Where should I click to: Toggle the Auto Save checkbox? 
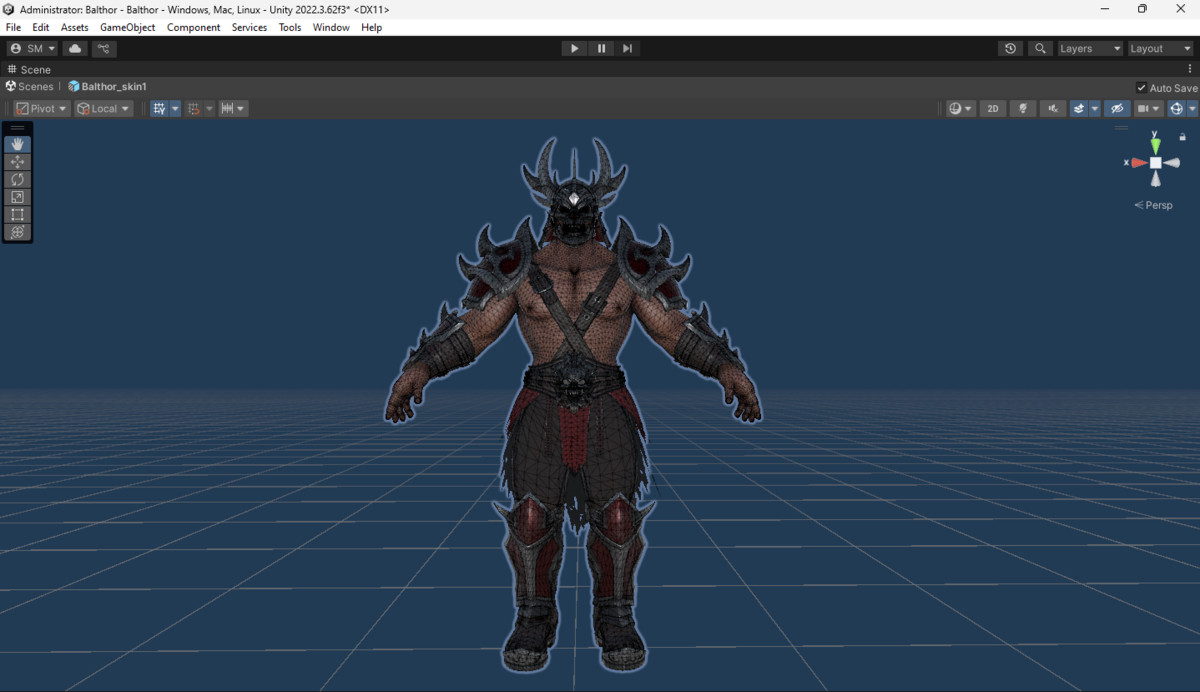(1142, 88)
